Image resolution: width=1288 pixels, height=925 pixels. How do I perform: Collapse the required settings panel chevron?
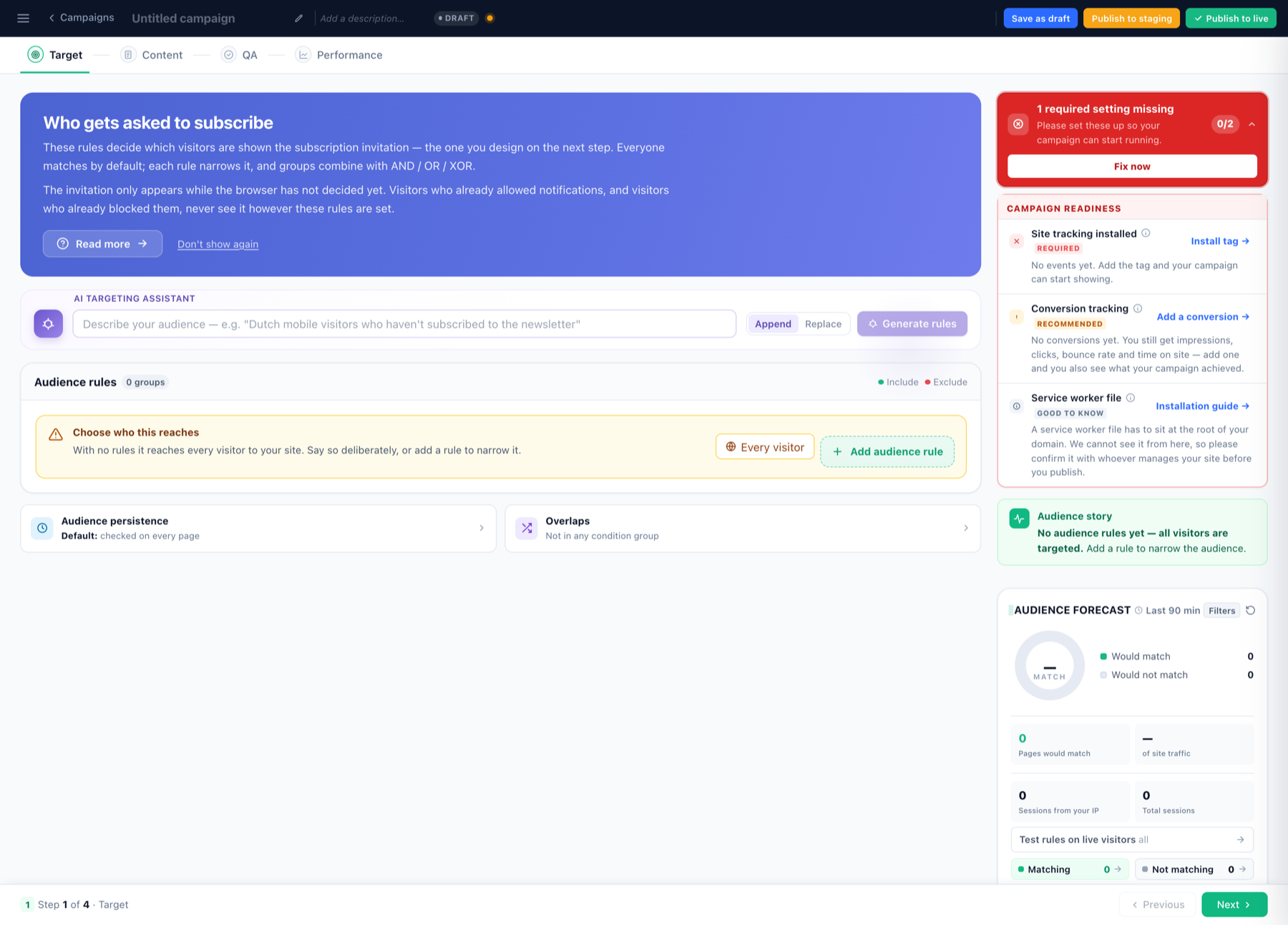click(1252, 124)
